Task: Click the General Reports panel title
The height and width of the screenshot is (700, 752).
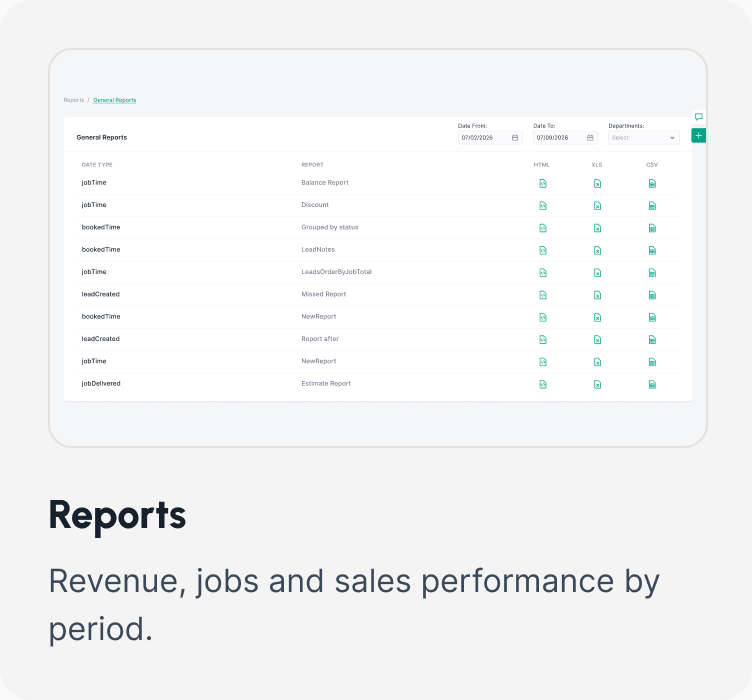Action: (x=102, y=138)
